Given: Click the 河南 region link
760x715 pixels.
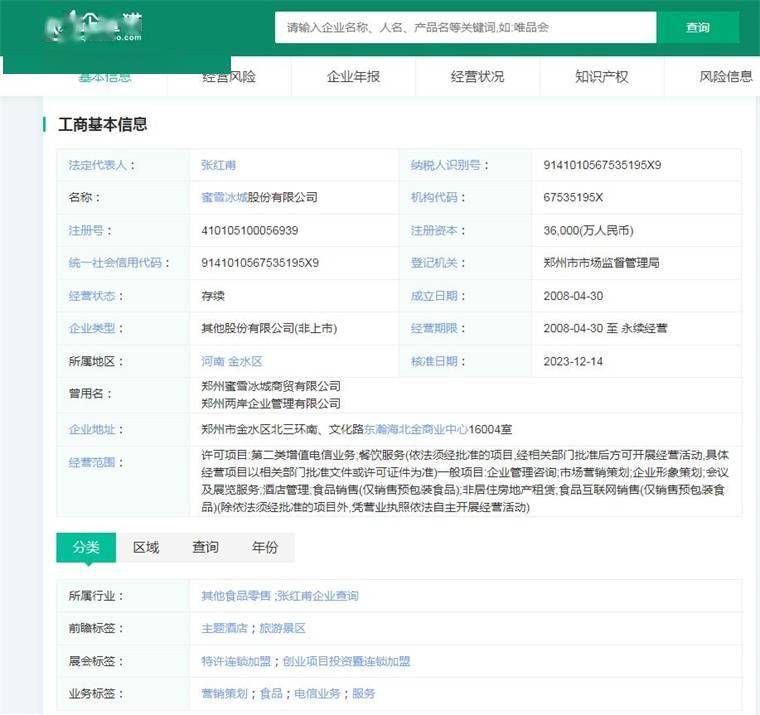Looking at the screenshot, I should coord(213,361).
